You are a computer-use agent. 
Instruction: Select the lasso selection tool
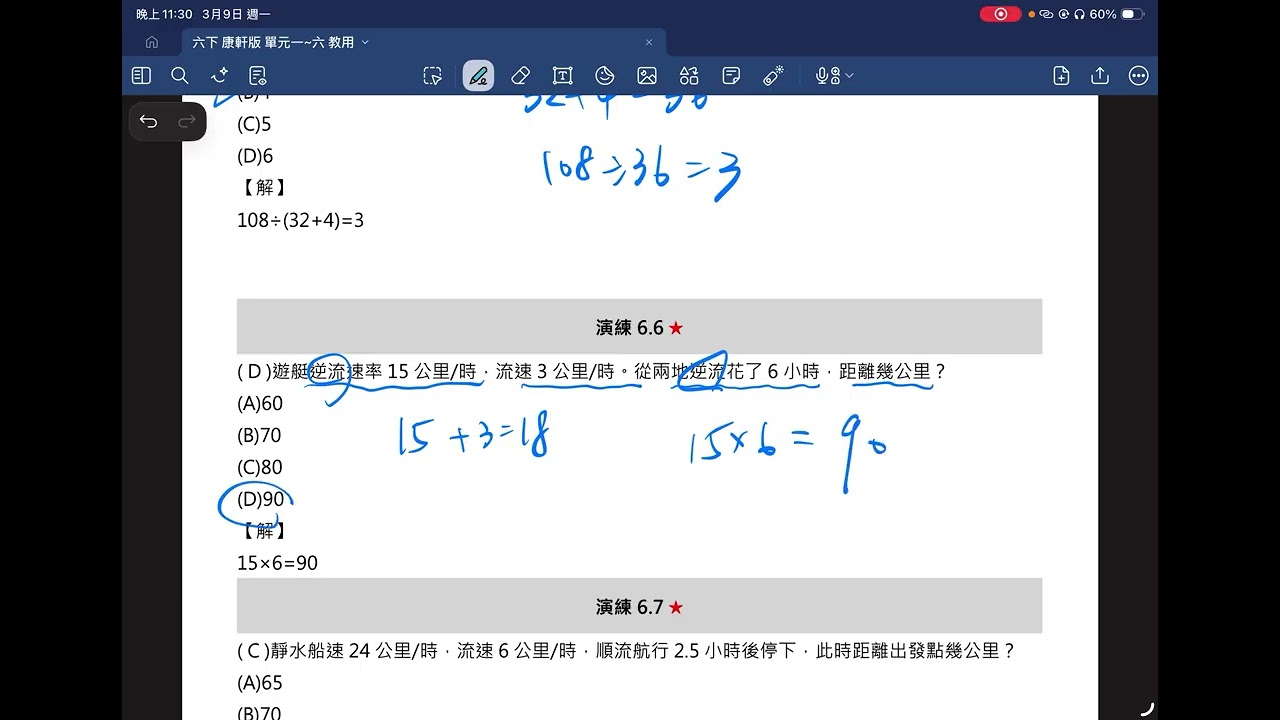coord(432,76)
